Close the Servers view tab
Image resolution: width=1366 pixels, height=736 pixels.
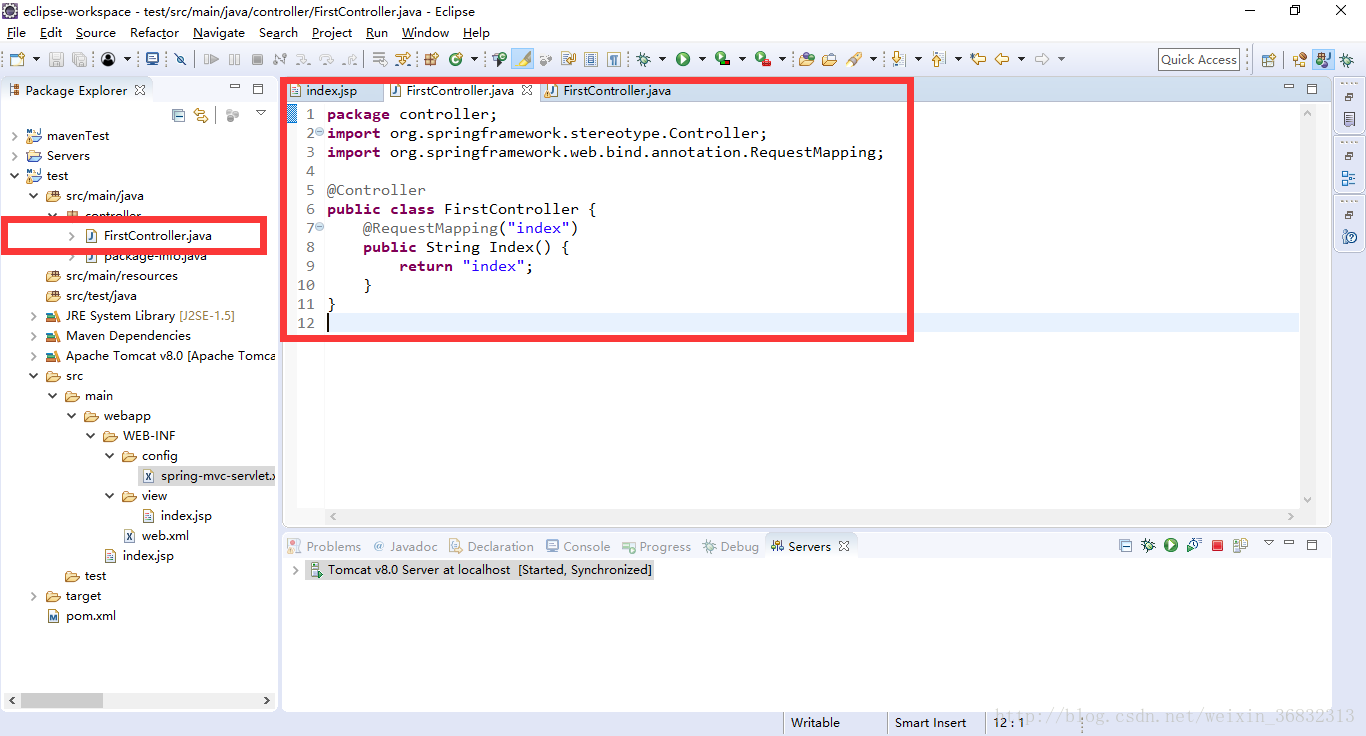pos(844,547)
